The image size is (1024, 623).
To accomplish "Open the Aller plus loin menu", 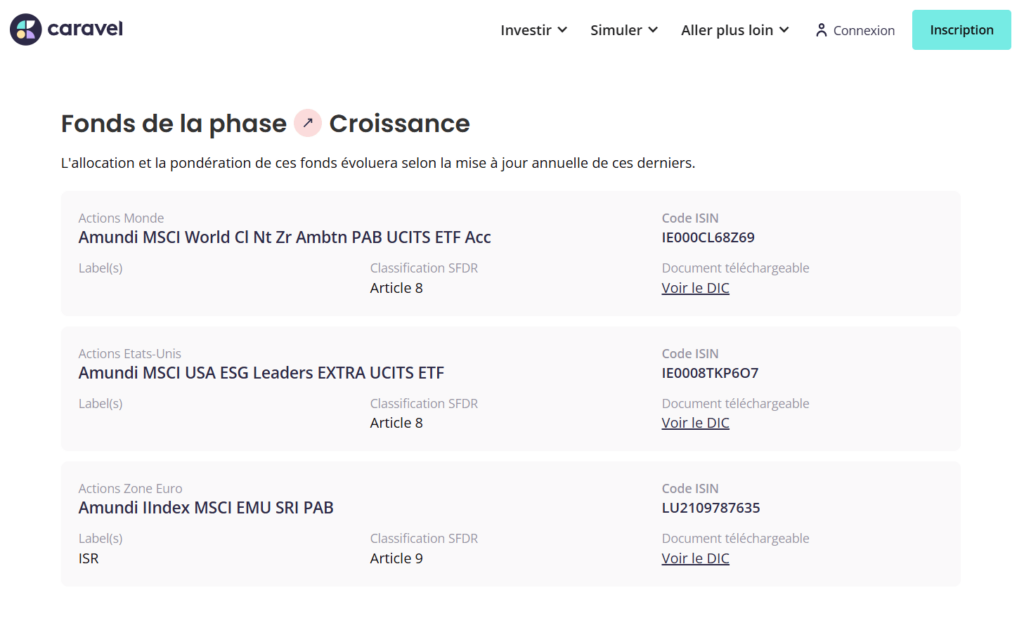I will coord(735,30).
